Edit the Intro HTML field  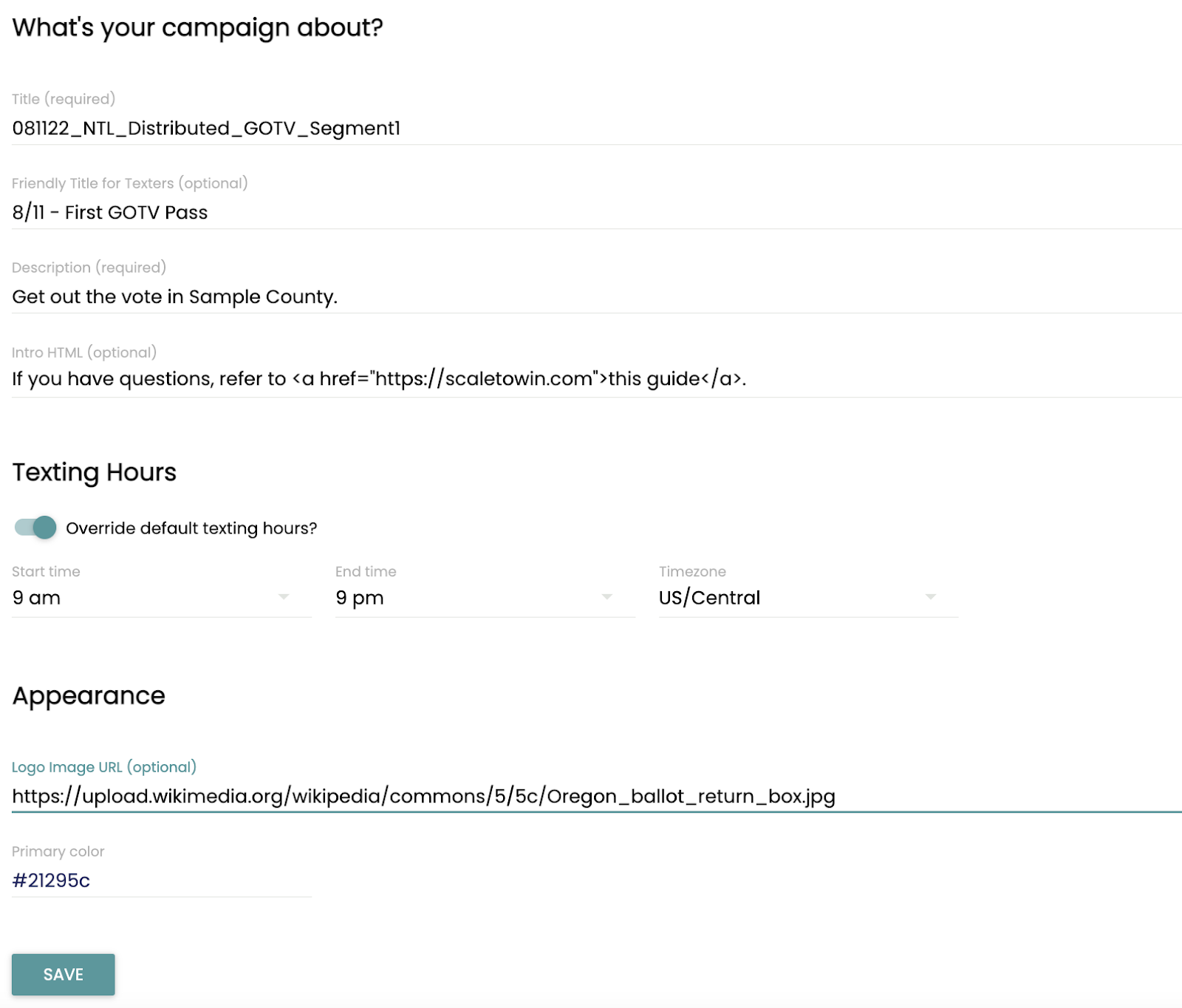tap(597, 379)
